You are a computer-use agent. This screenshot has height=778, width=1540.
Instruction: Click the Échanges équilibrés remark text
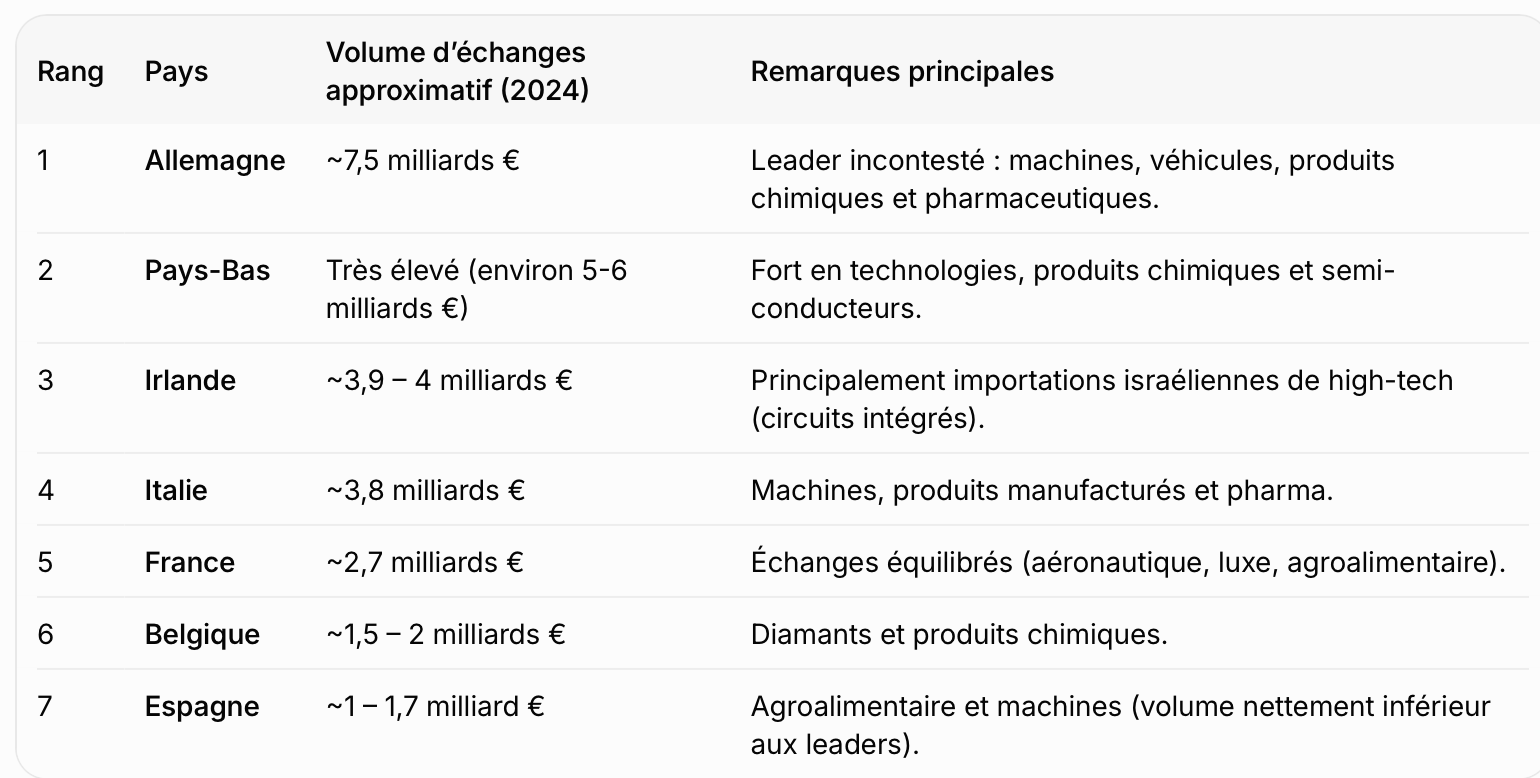click(1127, 562)
